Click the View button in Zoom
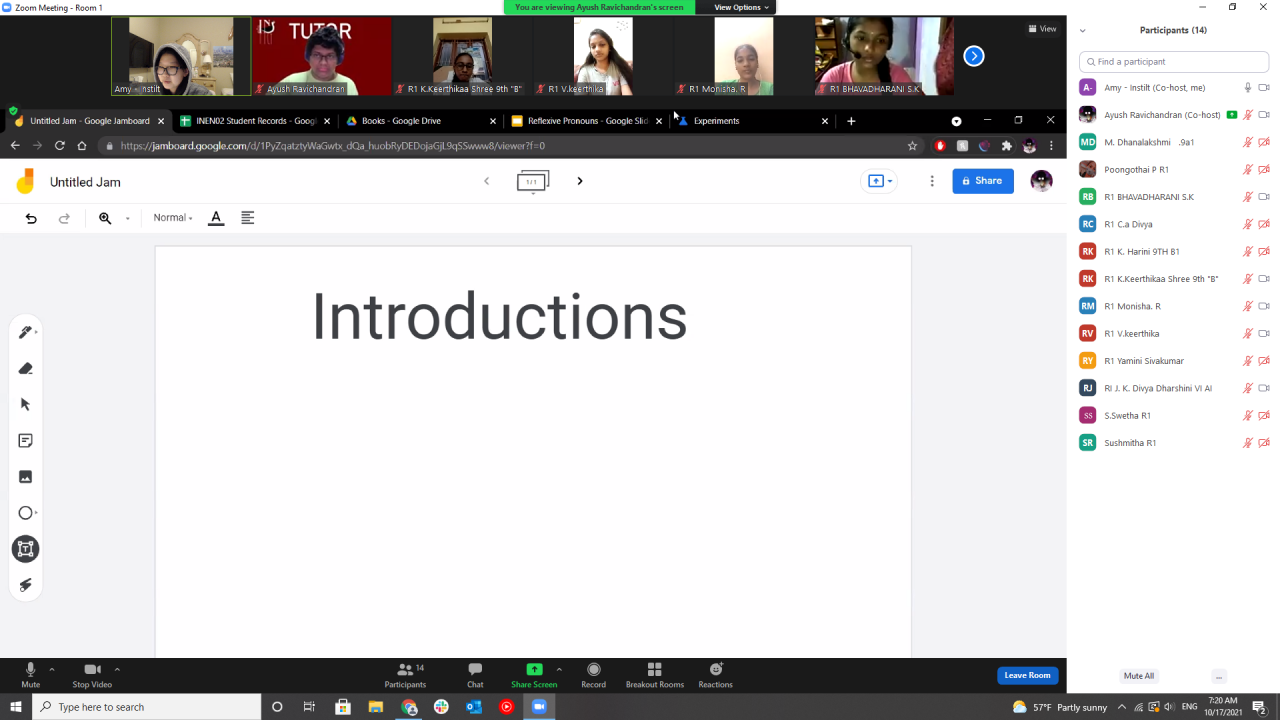This screenshot has width=1280, height=720. (x=1042, y=29)
